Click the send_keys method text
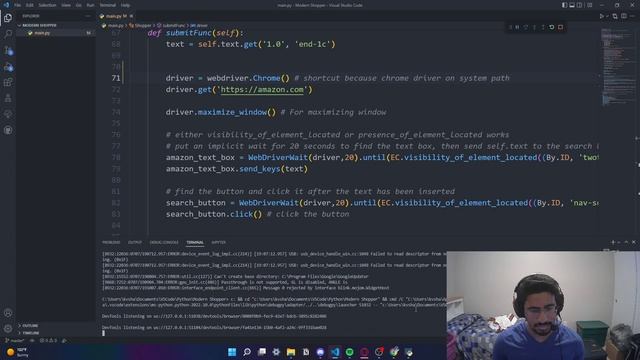The width and height of the screenshot is (640, 360). coord(259,169)
